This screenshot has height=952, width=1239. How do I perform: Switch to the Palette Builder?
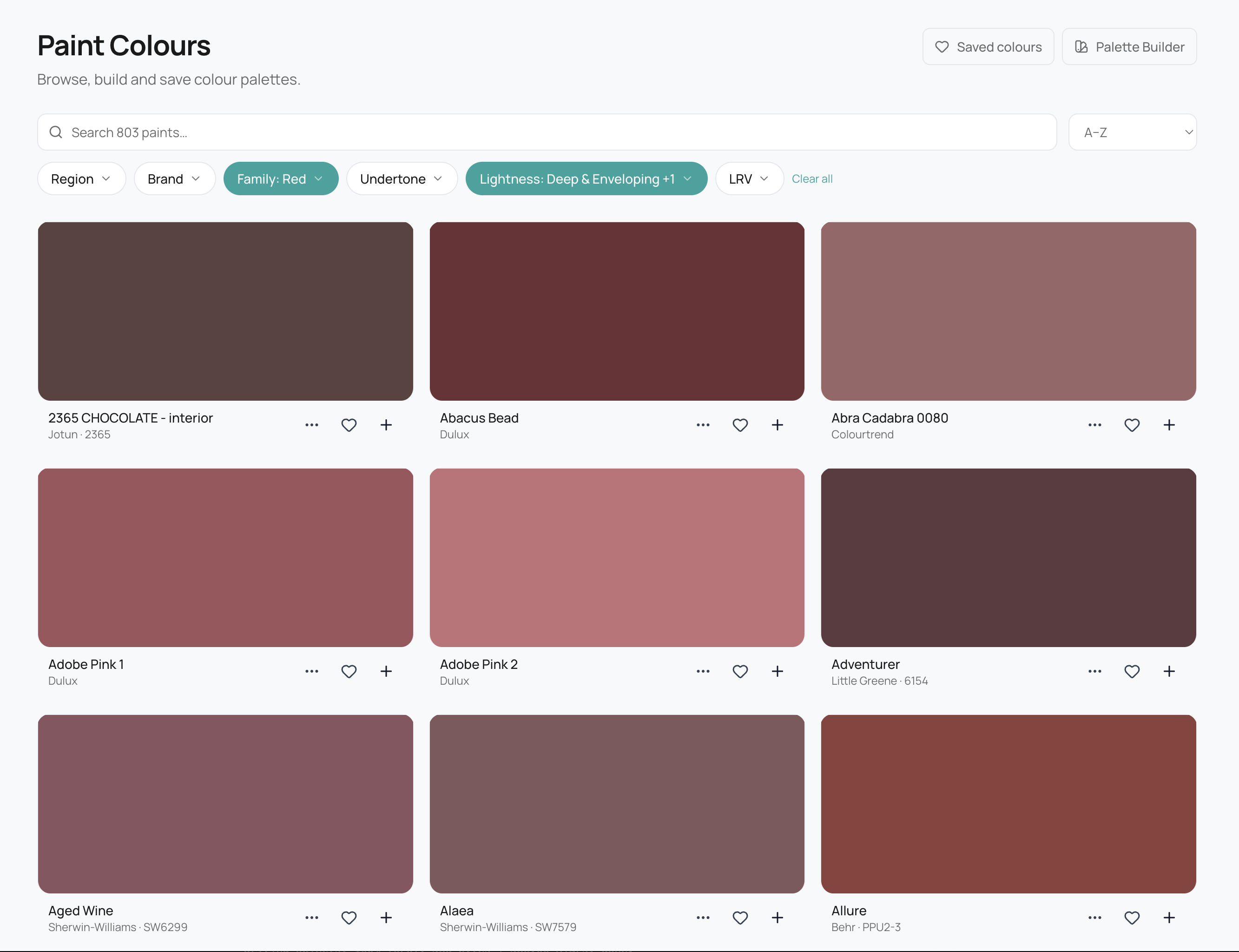click(x=1128, y=46)
